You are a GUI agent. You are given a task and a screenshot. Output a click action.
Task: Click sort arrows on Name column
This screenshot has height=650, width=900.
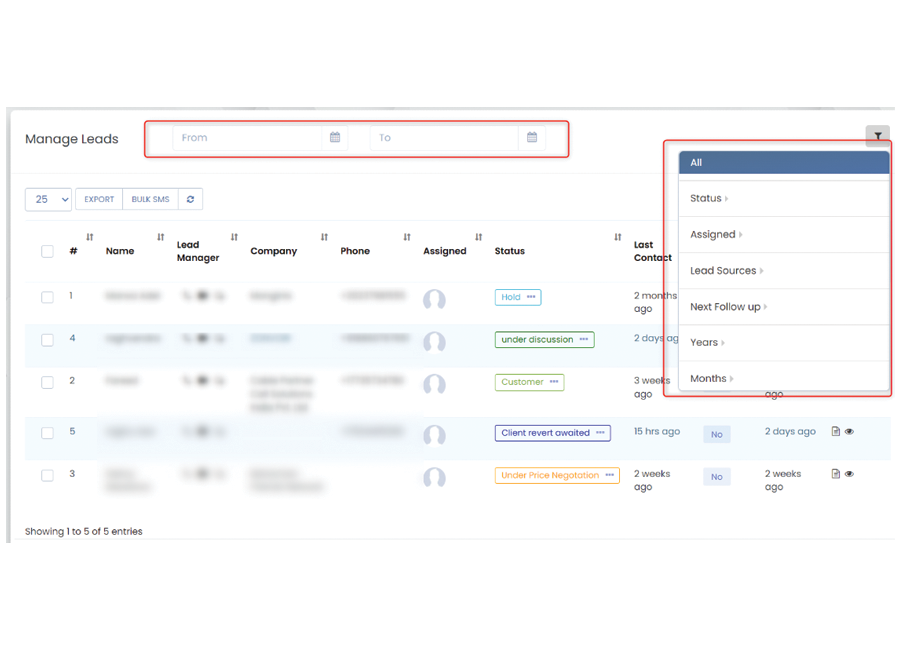[160, 238]
